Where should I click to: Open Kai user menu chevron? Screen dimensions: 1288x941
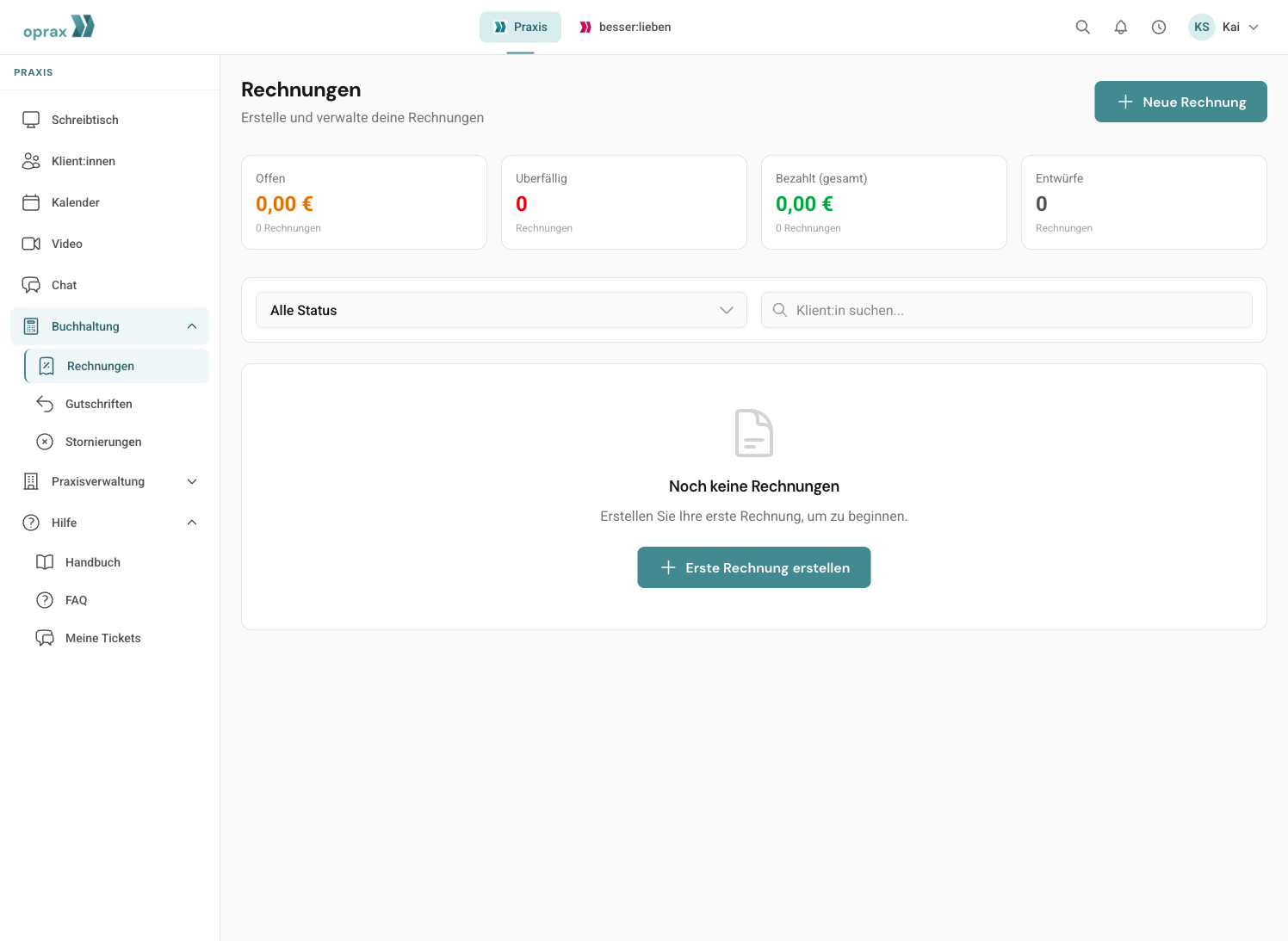click(1254, 27)
